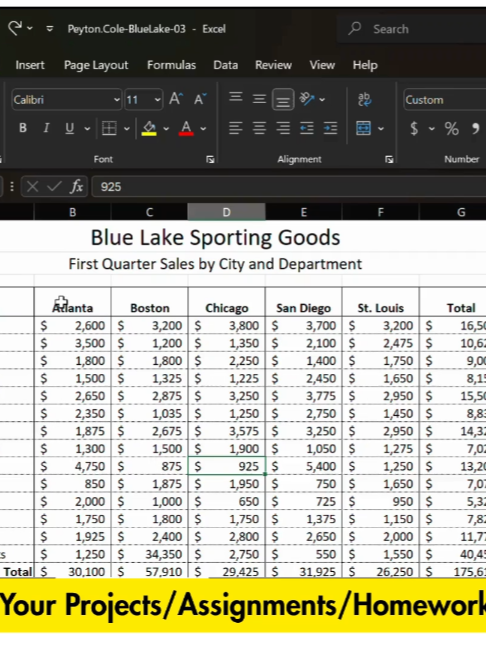Select column C header
Image resolution: width=486 pixels, height=648 pixels.
tap(149, 212)
